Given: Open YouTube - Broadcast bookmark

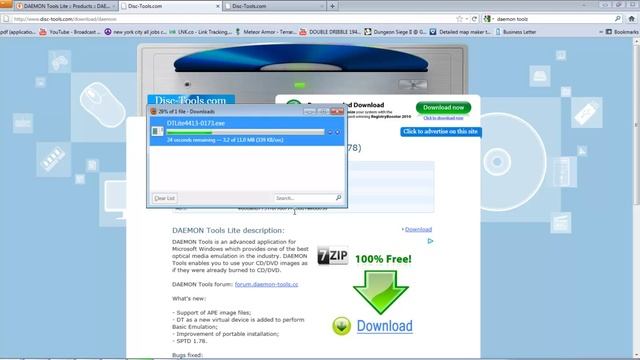Looking at the screenshot, I should pyautogui.click(x=70, y=31).
